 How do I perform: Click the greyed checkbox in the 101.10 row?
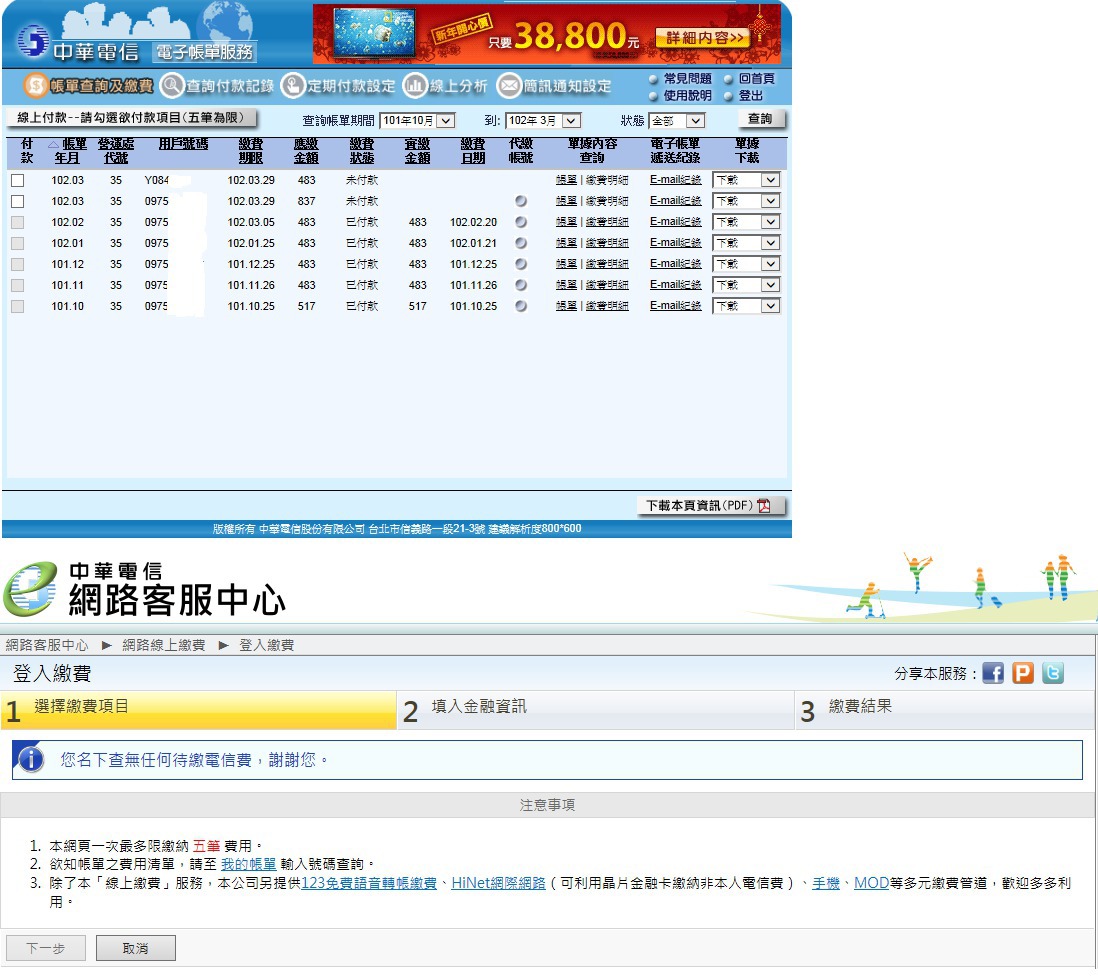18,307
